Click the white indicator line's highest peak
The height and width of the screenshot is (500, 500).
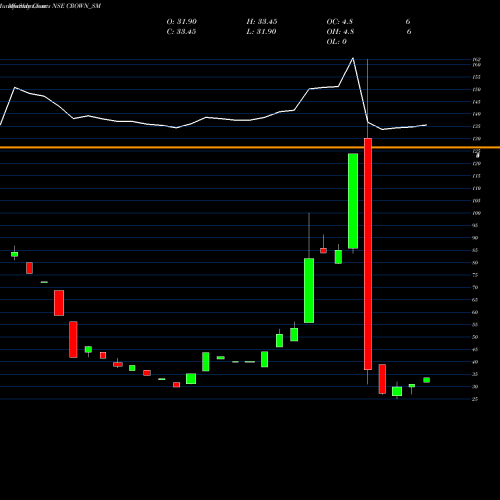353,58
